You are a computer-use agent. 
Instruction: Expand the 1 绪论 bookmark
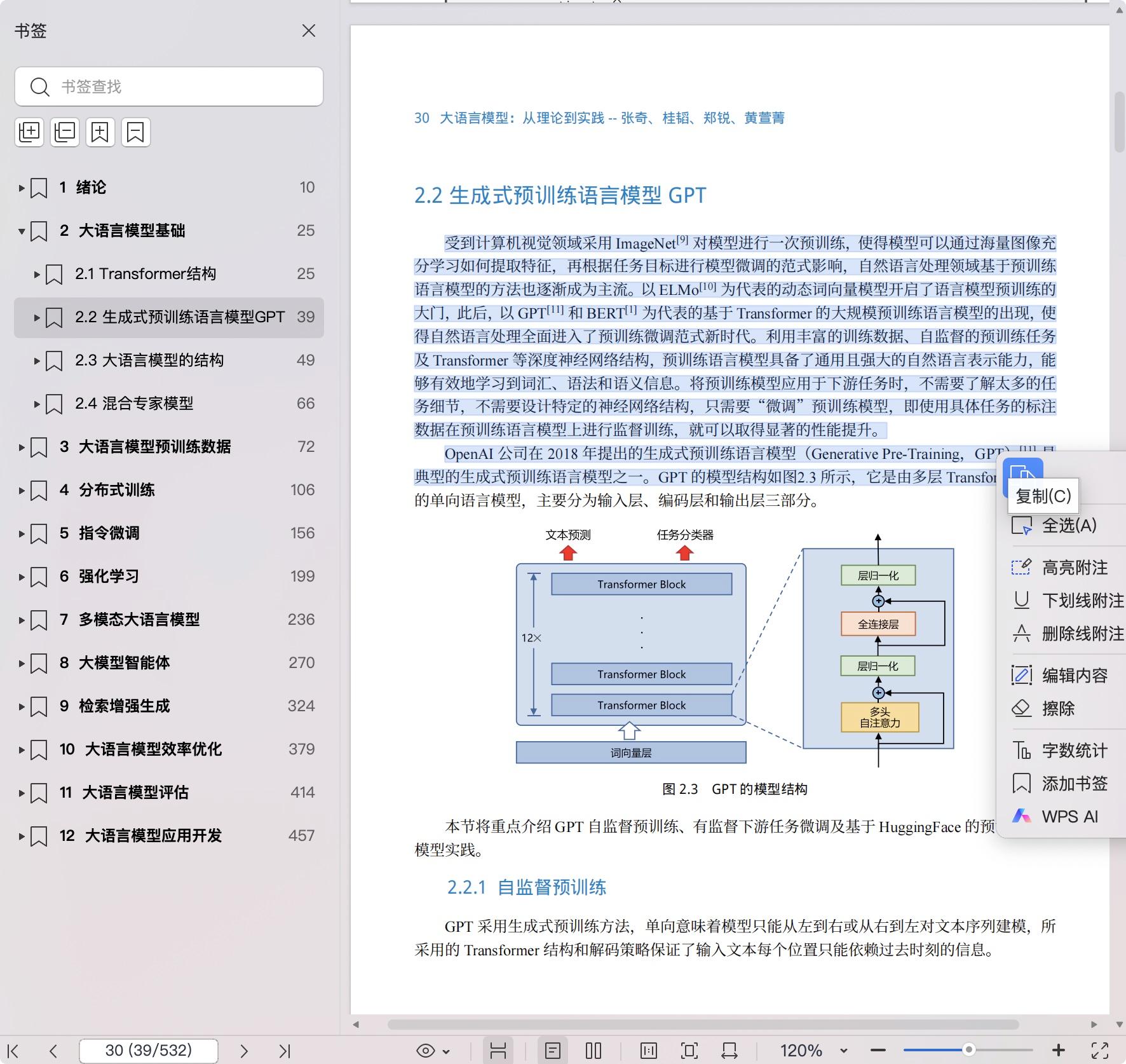coord(21,188)
